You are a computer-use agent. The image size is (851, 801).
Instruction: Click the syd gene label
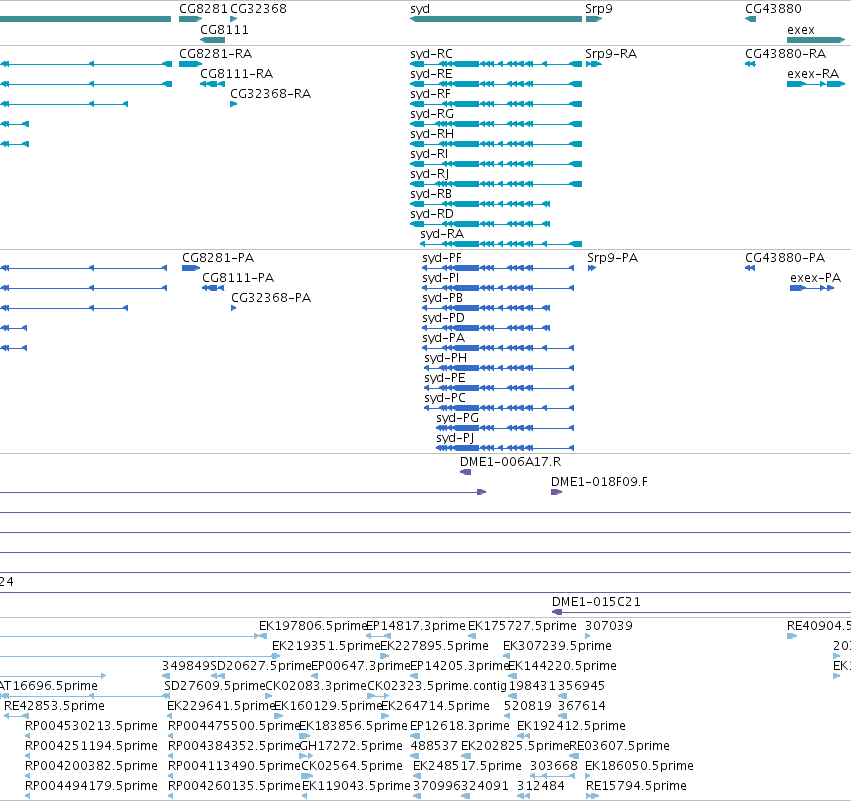(420, 9)
